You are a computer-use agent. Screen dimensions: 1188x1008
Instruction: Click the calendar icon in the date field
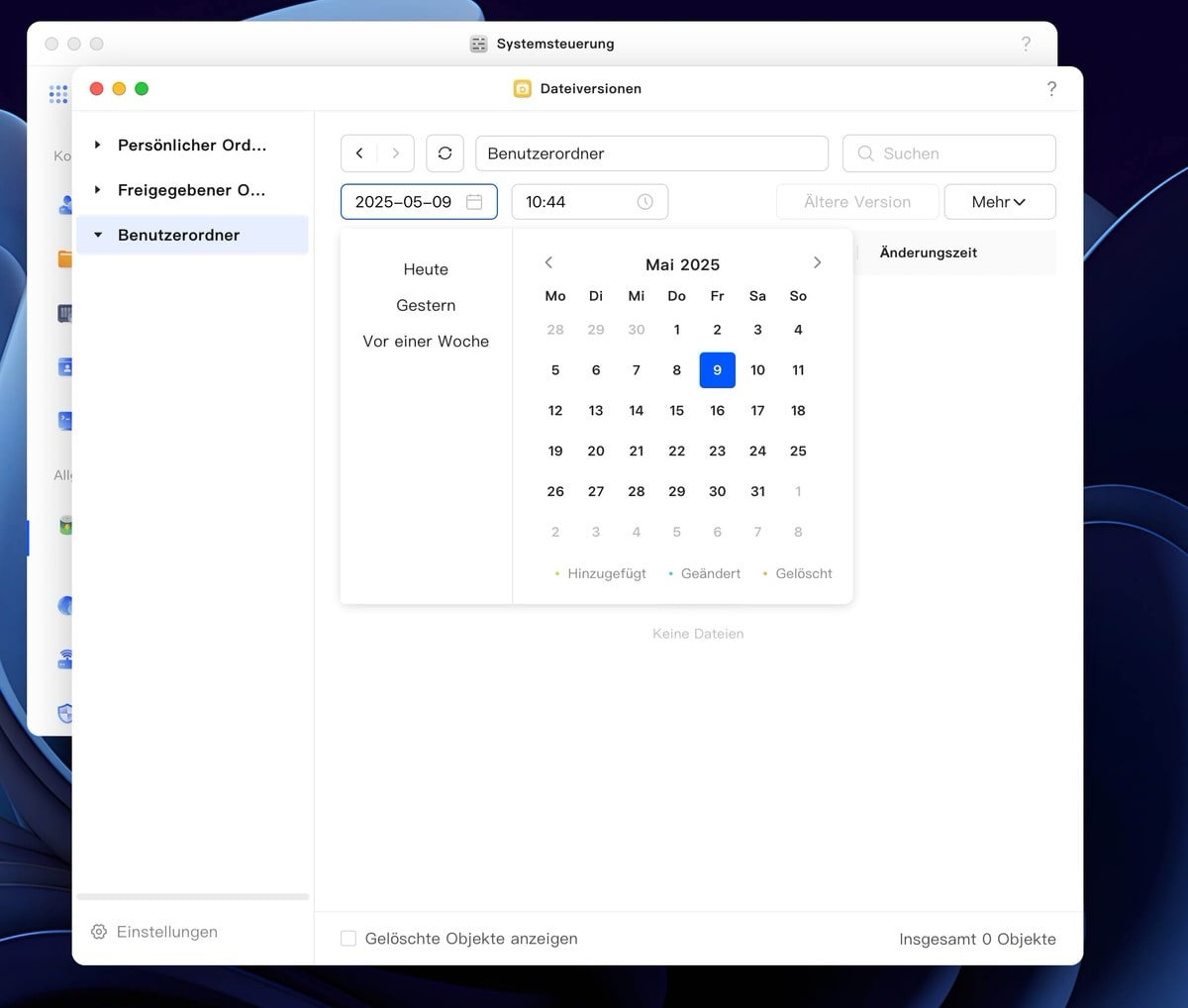474,202
